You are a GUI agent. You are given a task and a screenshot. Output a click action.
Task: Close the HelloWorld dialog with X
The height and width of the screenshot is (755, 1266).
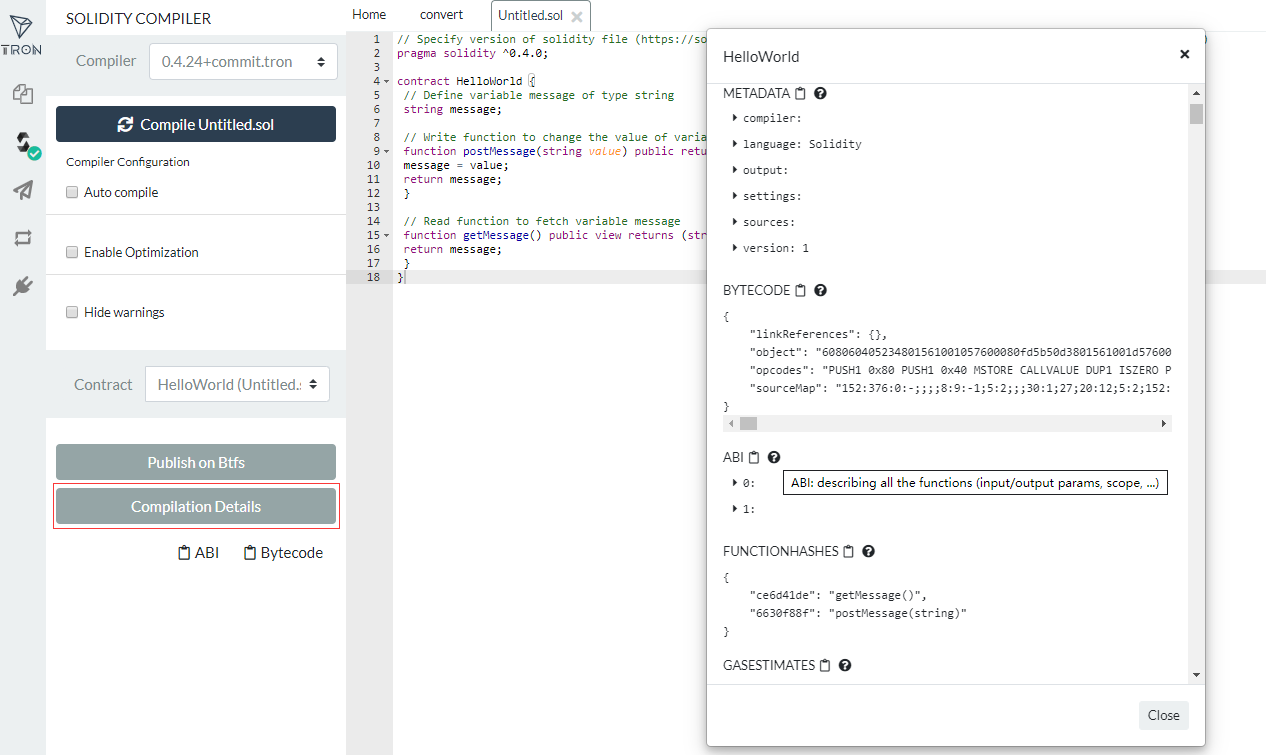pos(1185,54)
